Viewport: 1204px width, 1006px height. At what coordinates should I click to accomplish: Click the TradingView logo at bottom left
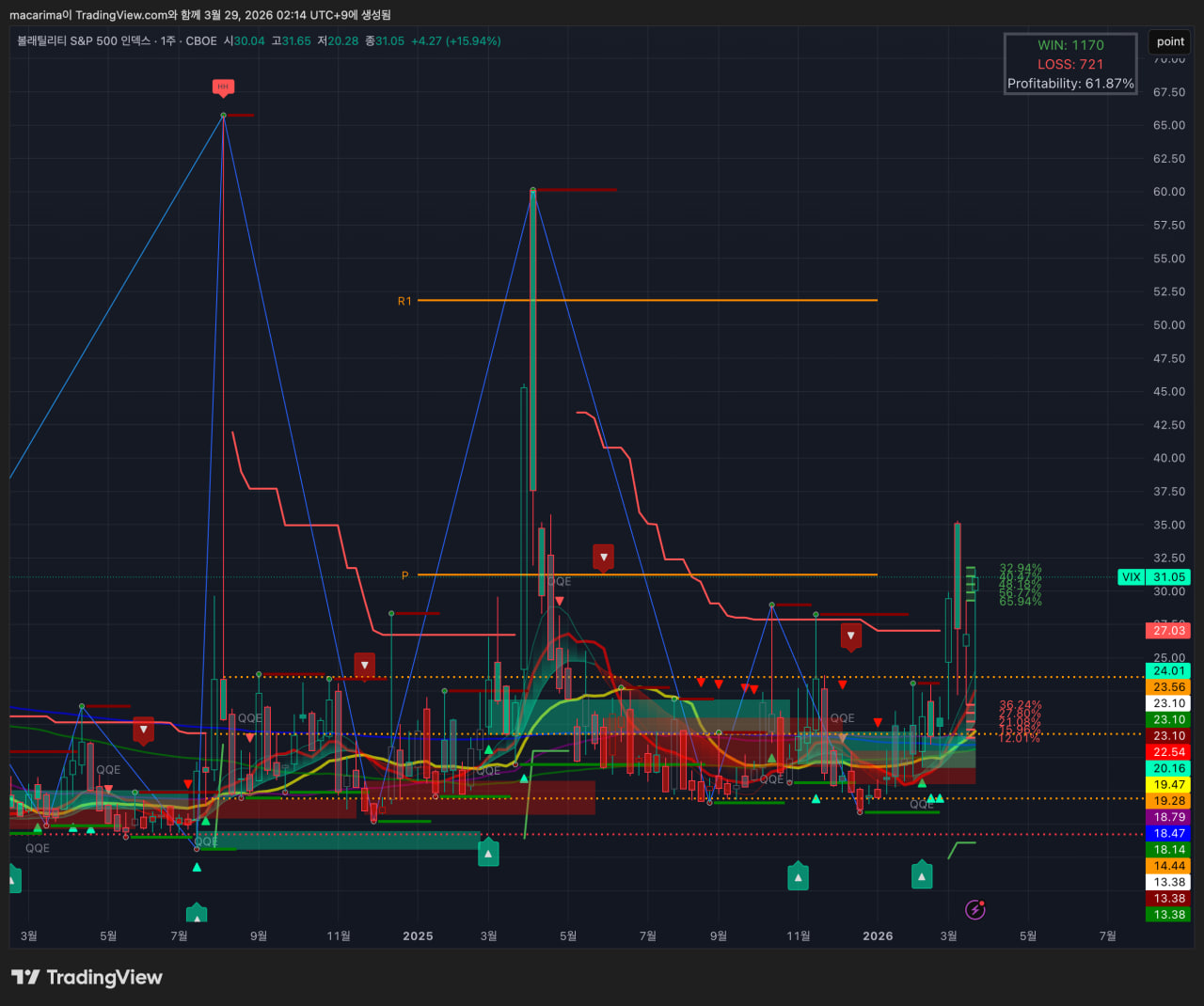[x=87, y=978]
